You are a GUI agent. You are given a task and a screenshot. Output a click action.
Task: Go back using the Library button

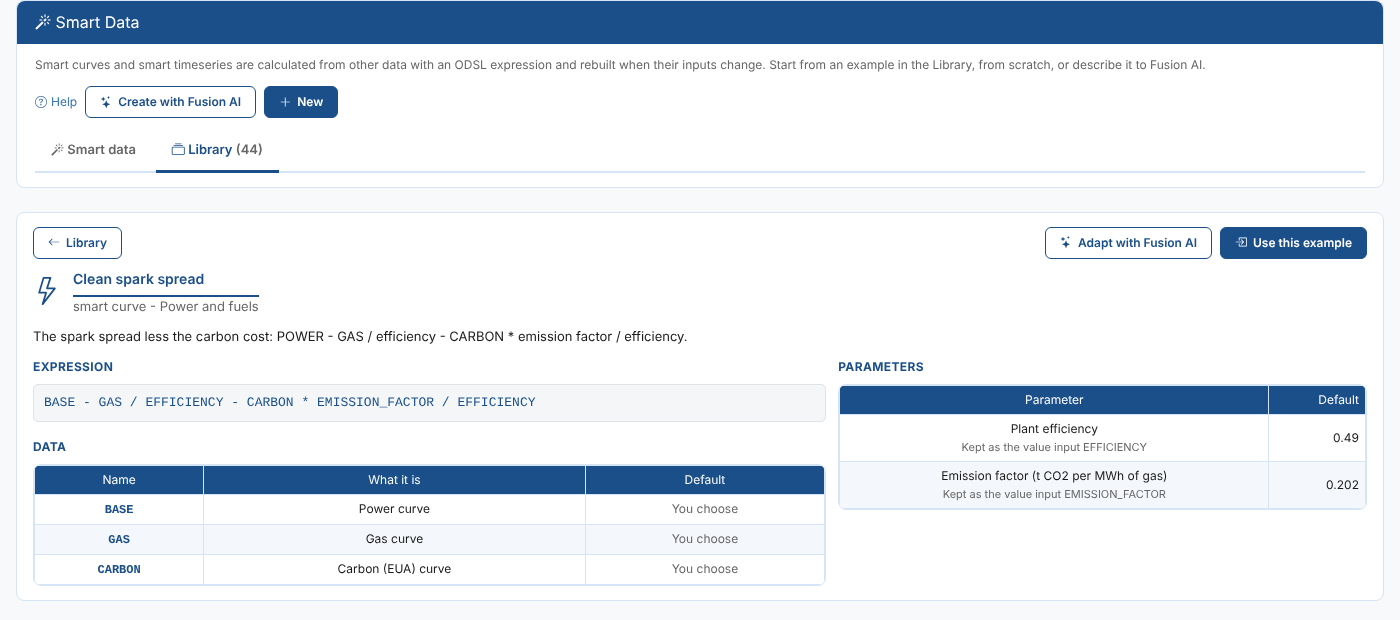coord(77,243)
